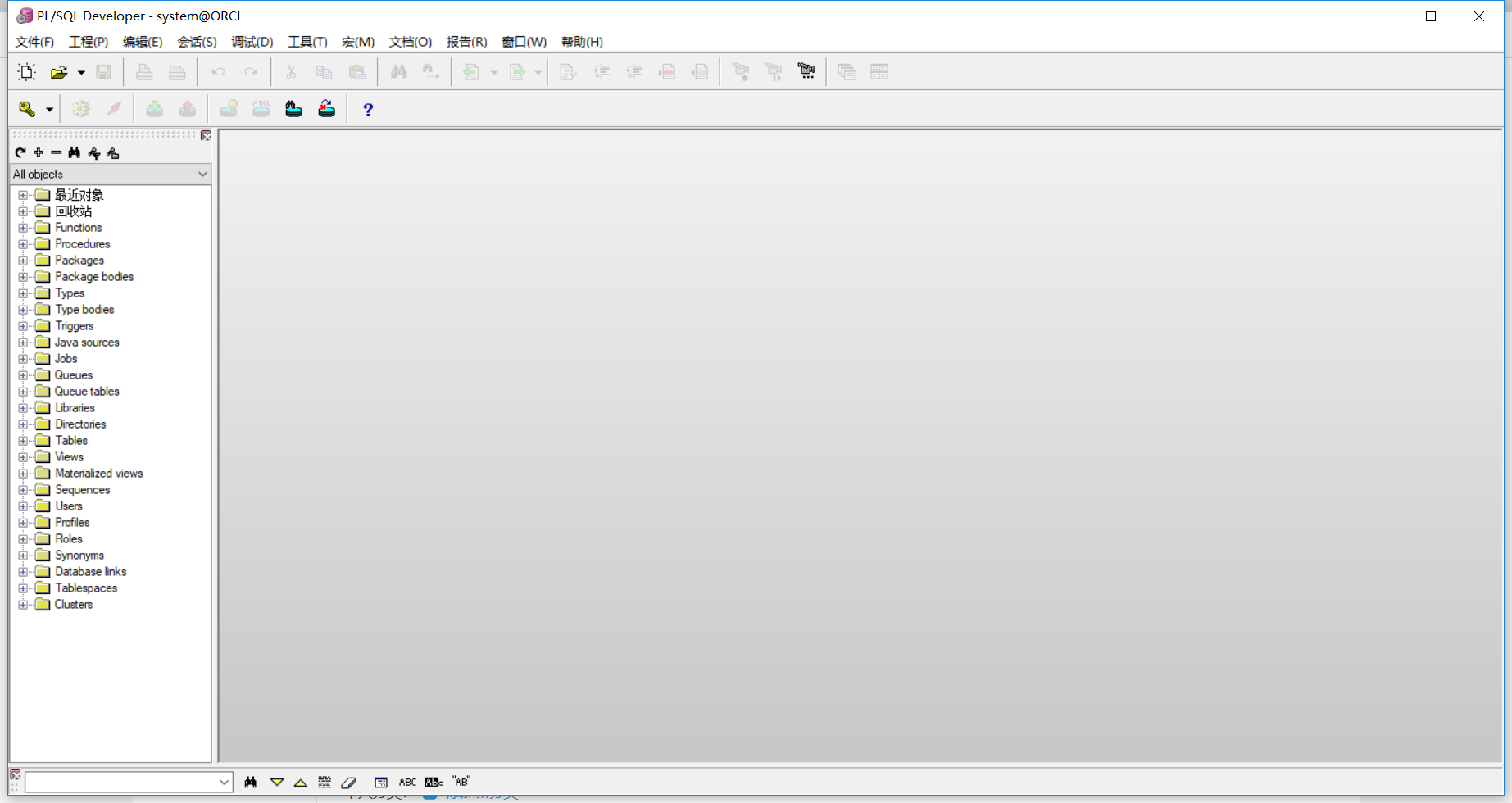The height and width of the screenshot is (803, 1512).
Task: Click the window list icon in toolbar
Action: (847, 72)
